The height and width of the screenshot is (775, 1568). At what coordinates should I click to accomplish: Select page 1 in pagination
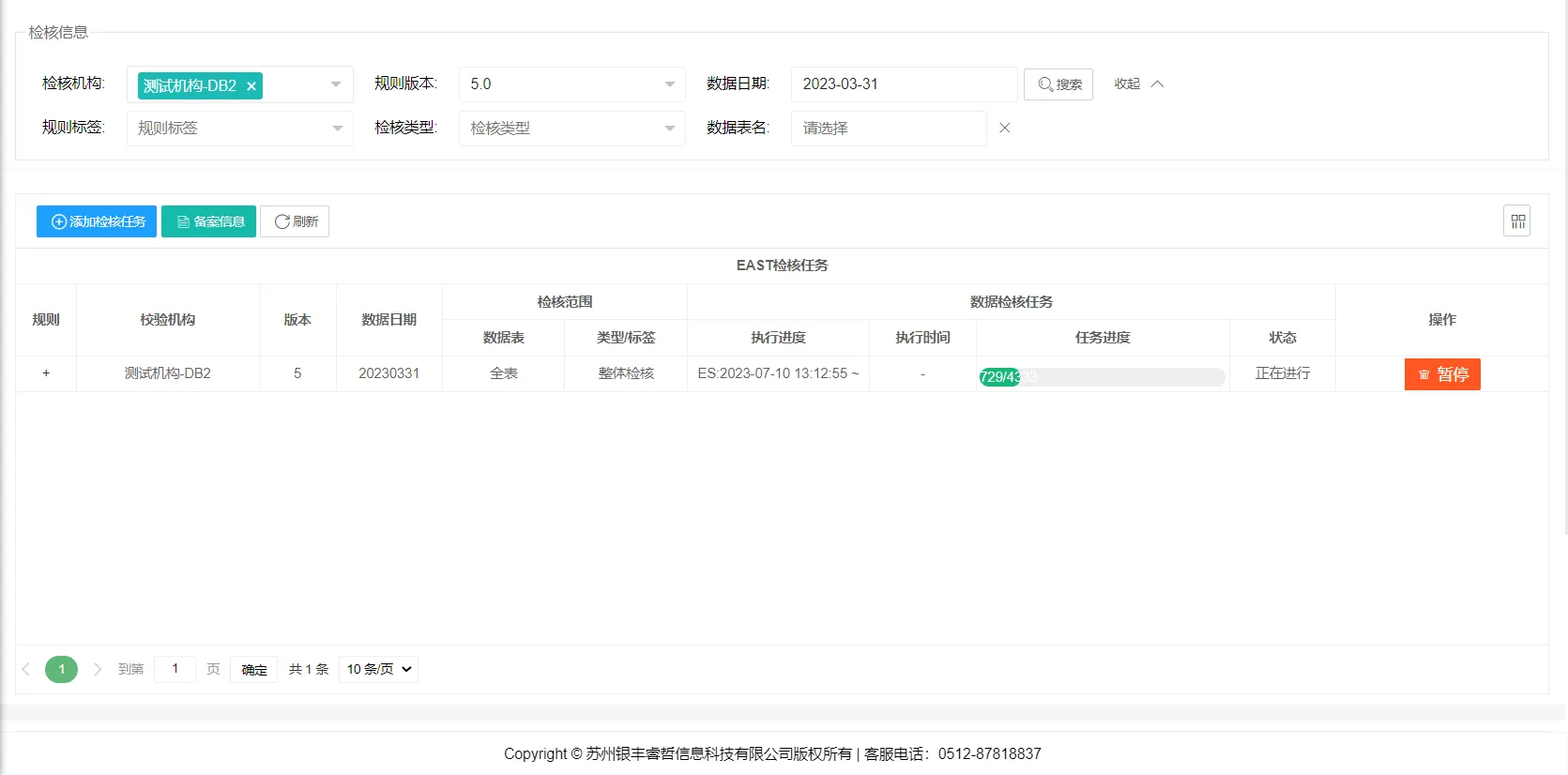(62, 669)
